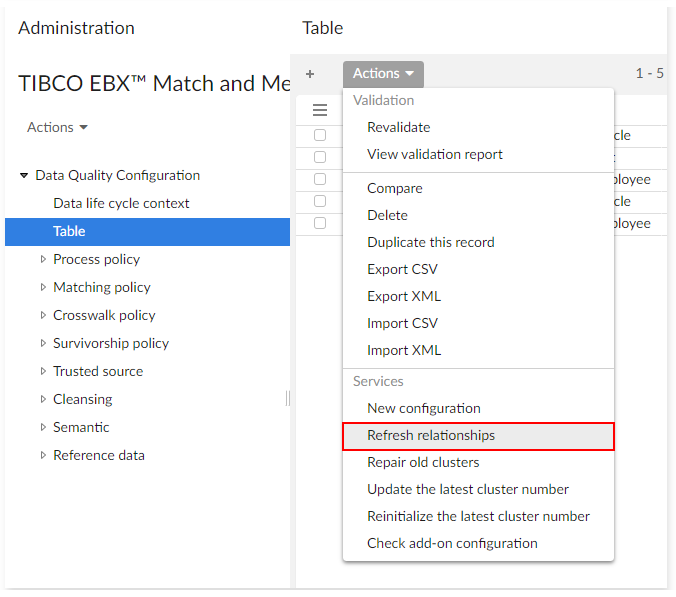Expand the Survivorship policy node

pyautogui.click(x=43, y=343)
